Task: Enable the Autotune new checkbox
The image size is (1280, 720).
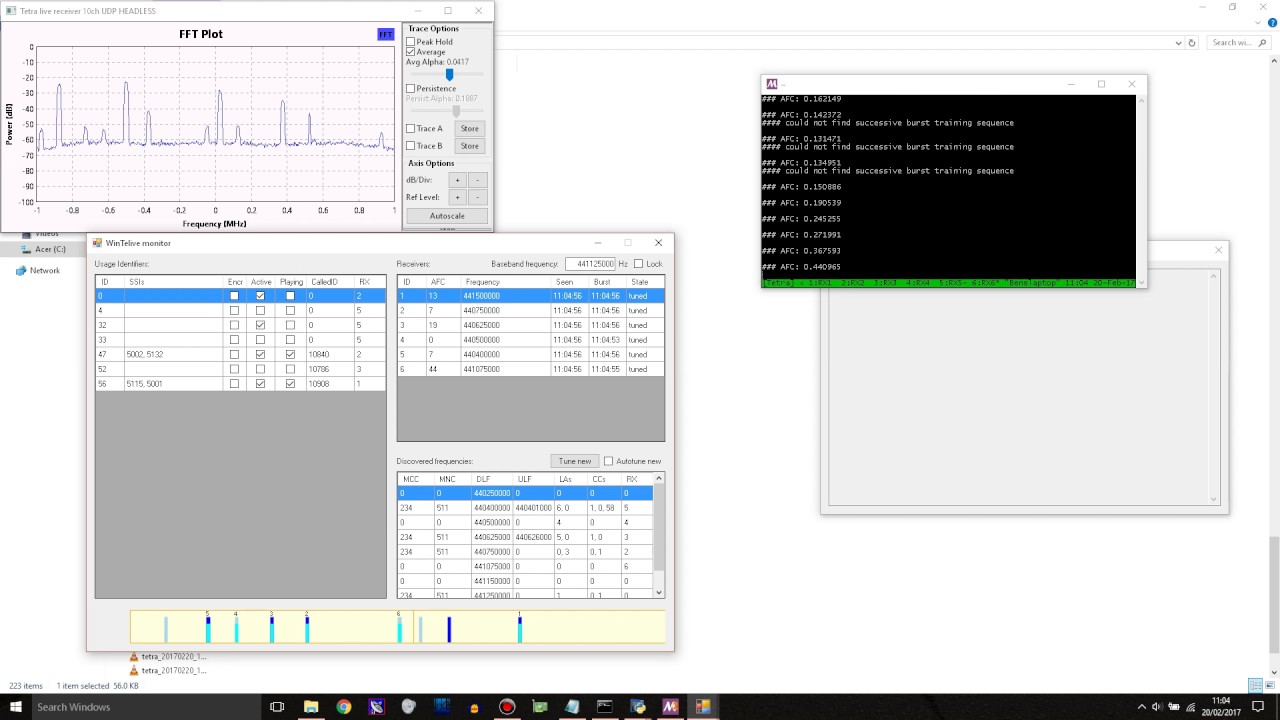Action: coord(608,461)
